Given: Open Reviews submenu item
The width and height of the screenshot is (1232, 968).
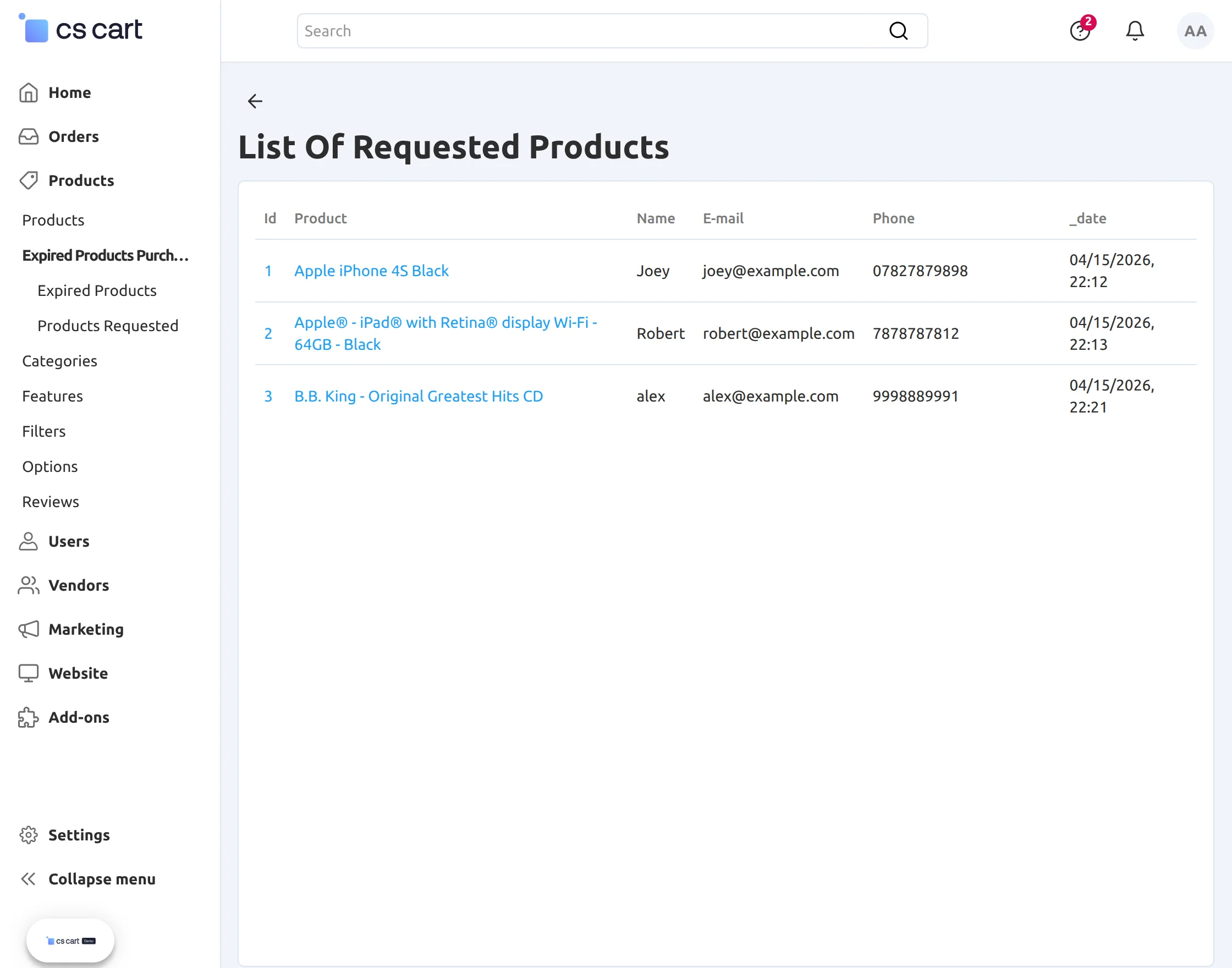Looking at the screenshot, I should pos(51,502).
